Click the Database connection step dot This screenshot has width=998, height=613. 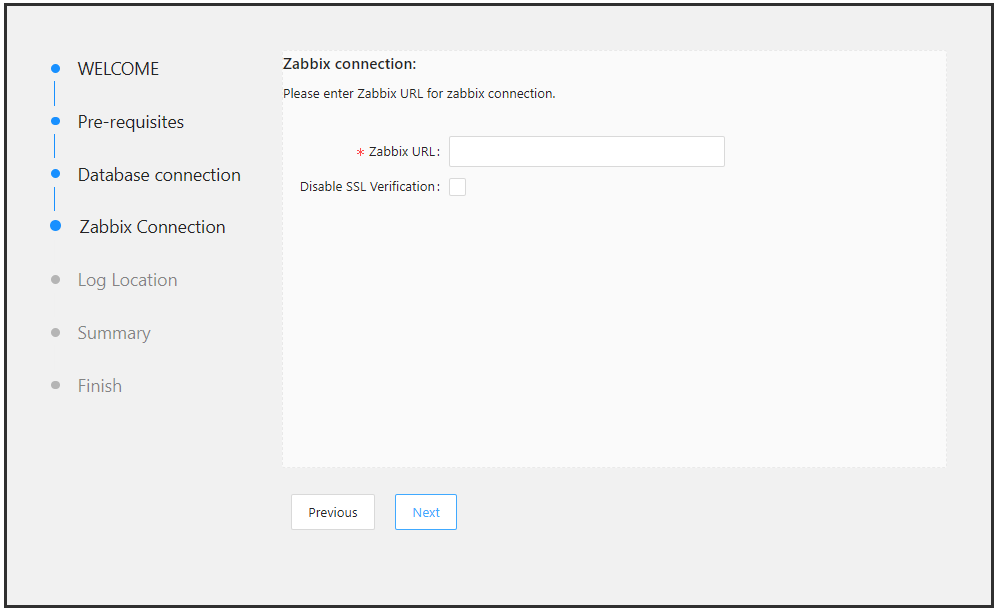(55, 174)
